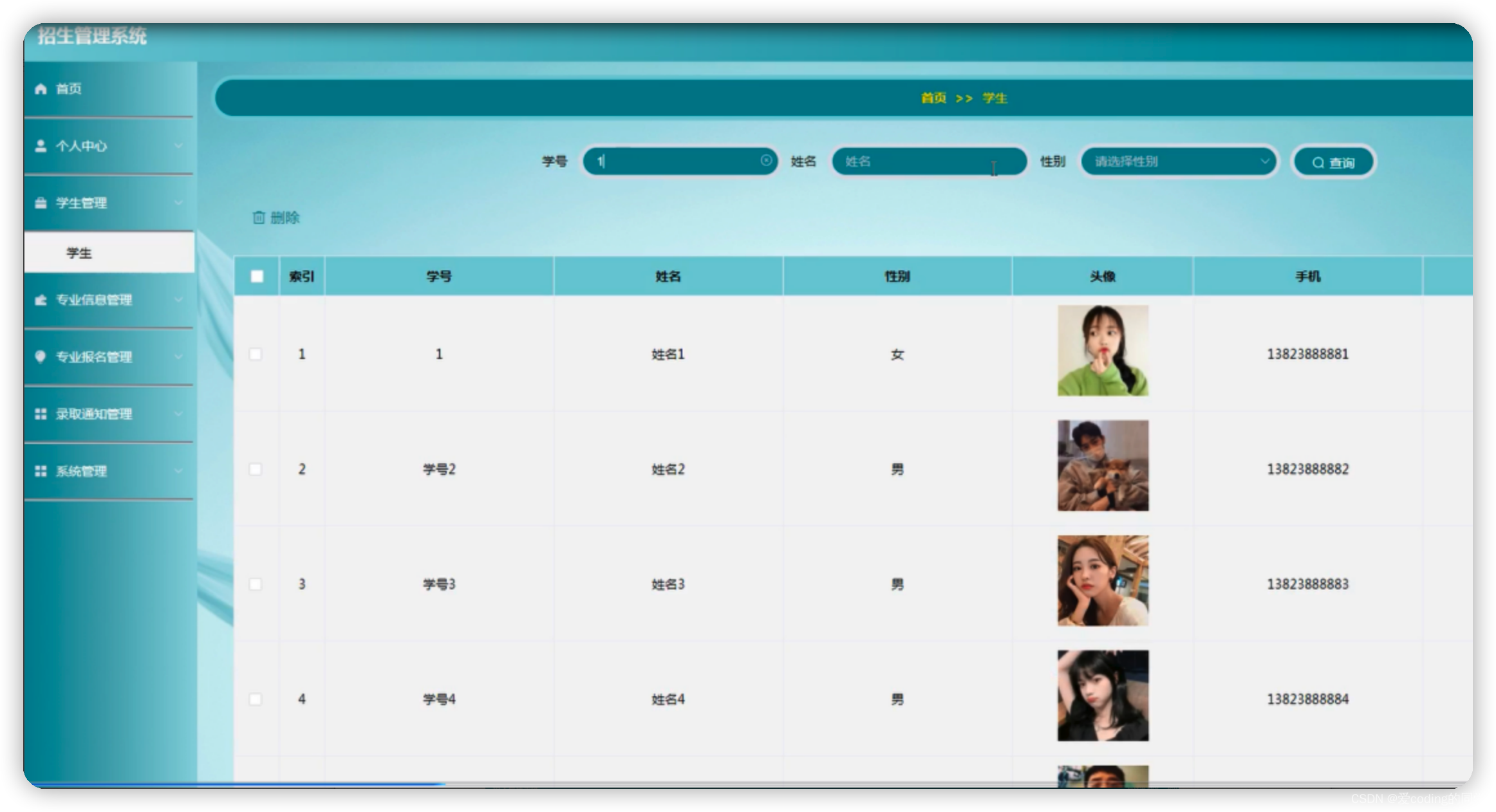Open the avatar of 姓名4
The width and height of the screenshot is (1496, 812).
1103,696
